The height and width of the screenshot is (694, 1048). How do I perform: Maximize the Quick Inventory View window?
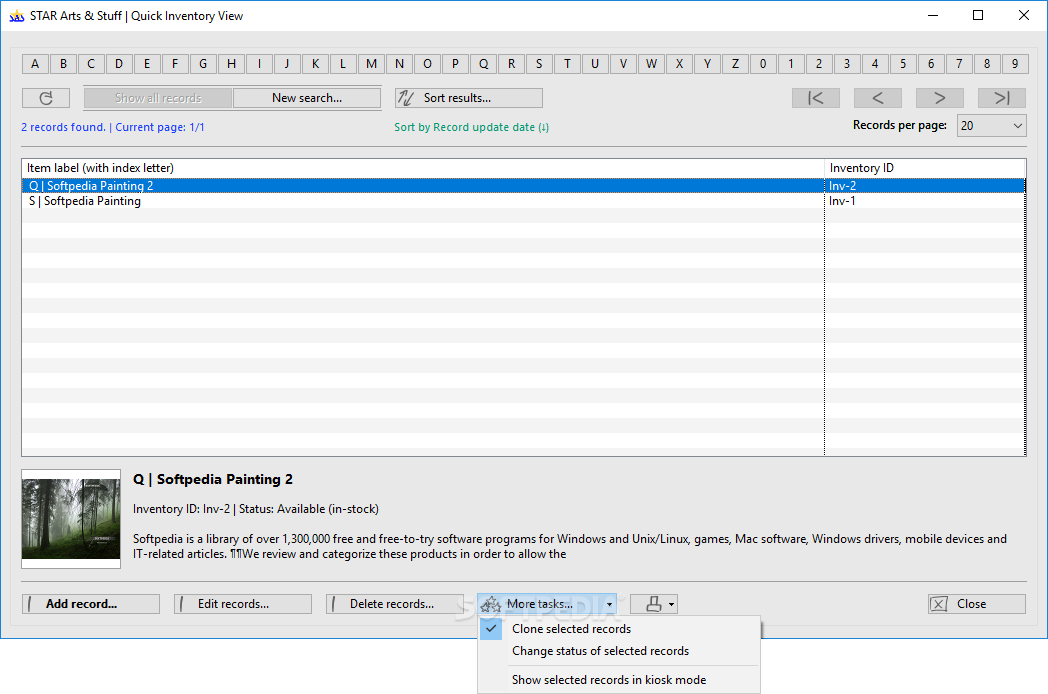click(x=978, y=15)
